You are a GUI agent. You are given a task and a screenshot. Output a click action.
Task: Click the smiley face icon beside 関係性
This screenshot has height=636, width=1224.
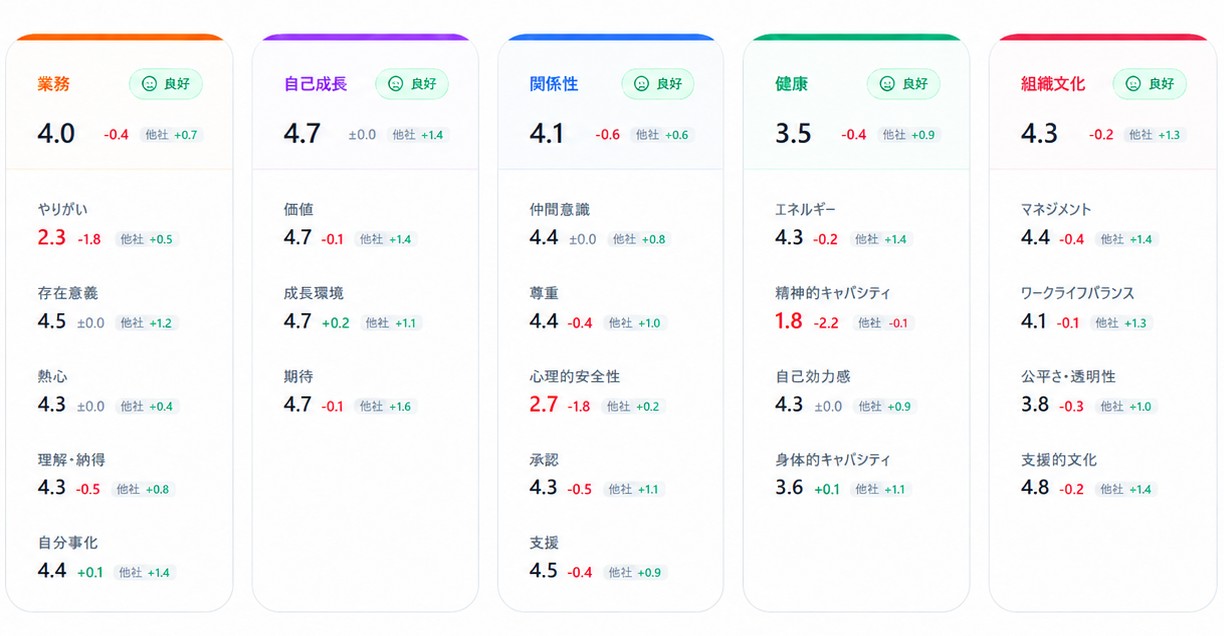[642, 84]
